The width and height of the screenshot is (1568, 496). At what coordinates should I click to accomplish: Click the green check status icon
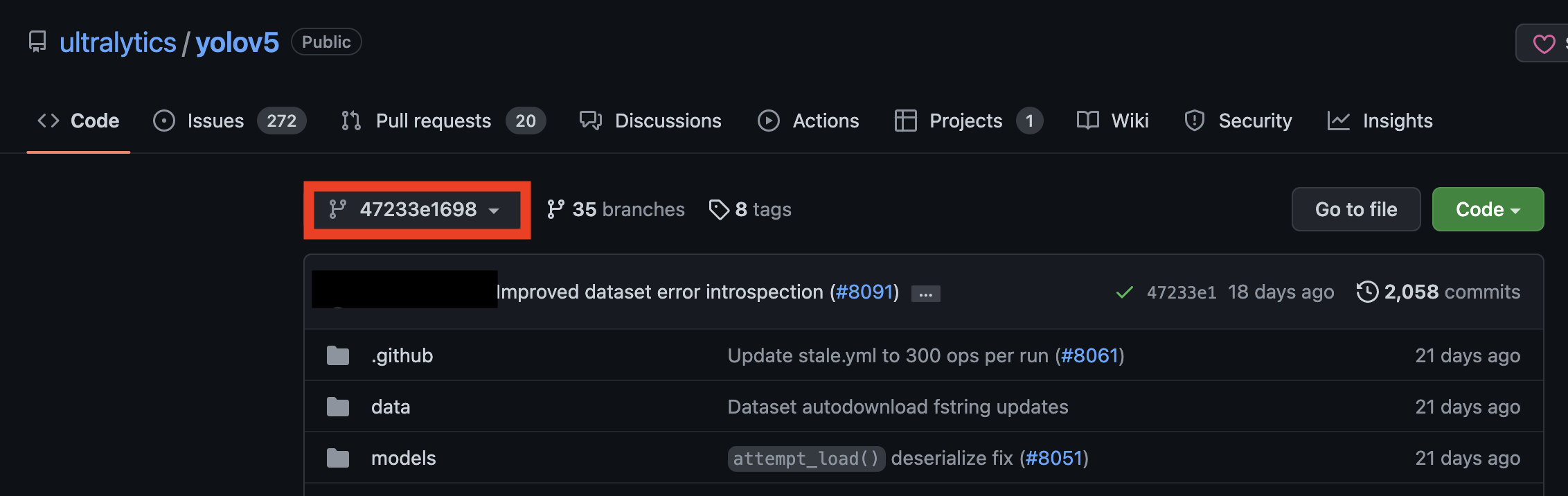pos(1124,292)
